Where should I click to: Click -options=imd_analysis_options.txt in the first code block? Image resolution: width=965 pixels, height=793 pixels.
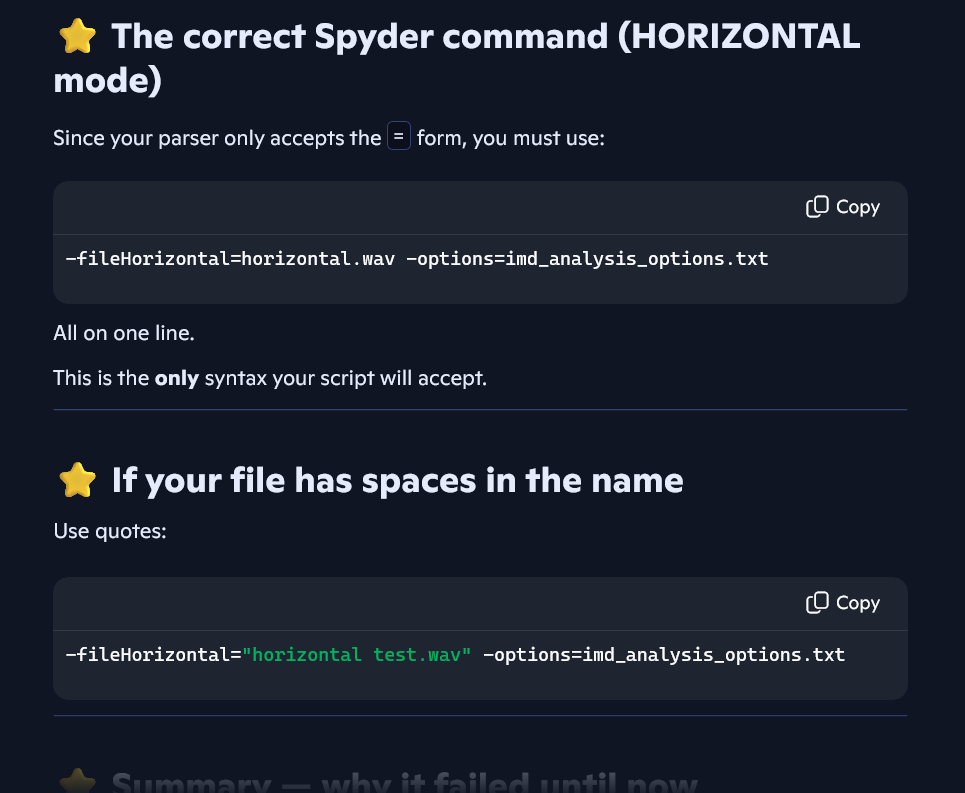point(587,259)
